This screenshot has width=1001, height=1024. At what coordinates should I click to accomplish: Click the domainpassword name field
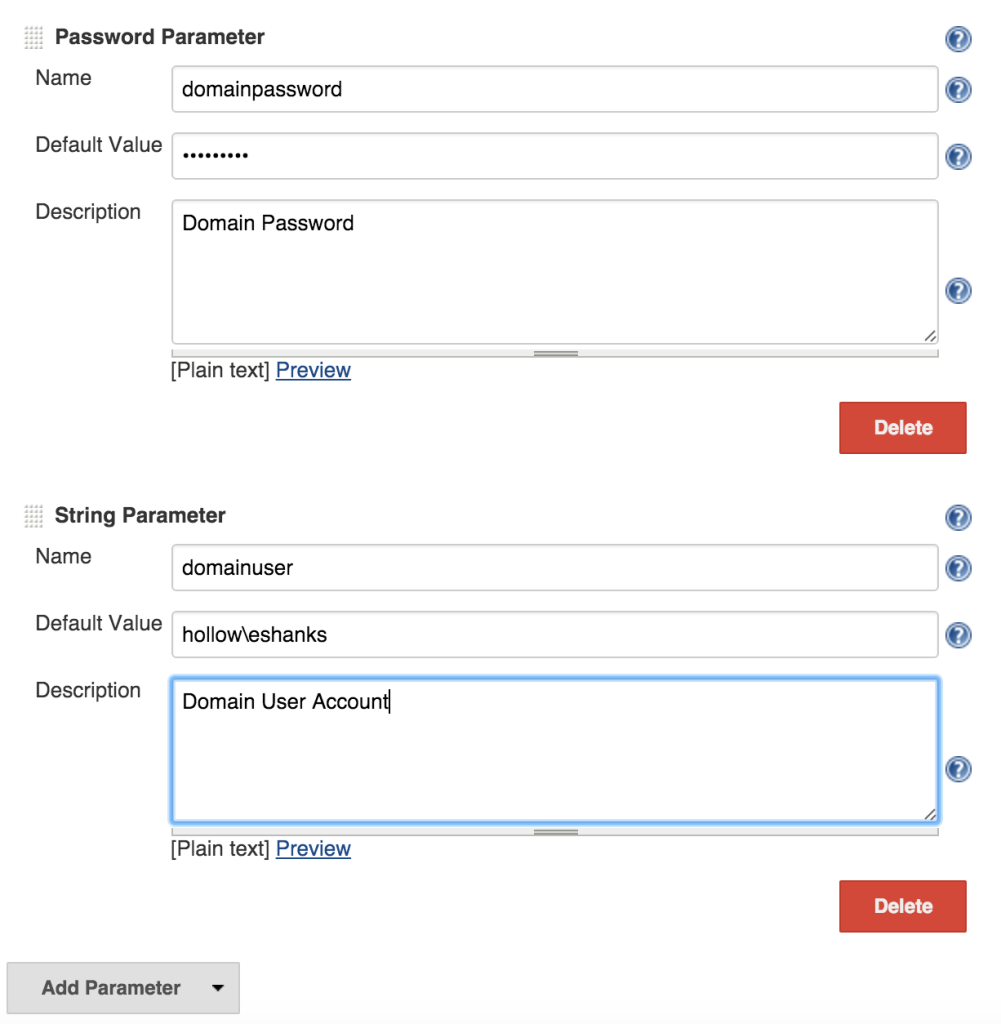[554, 90]
